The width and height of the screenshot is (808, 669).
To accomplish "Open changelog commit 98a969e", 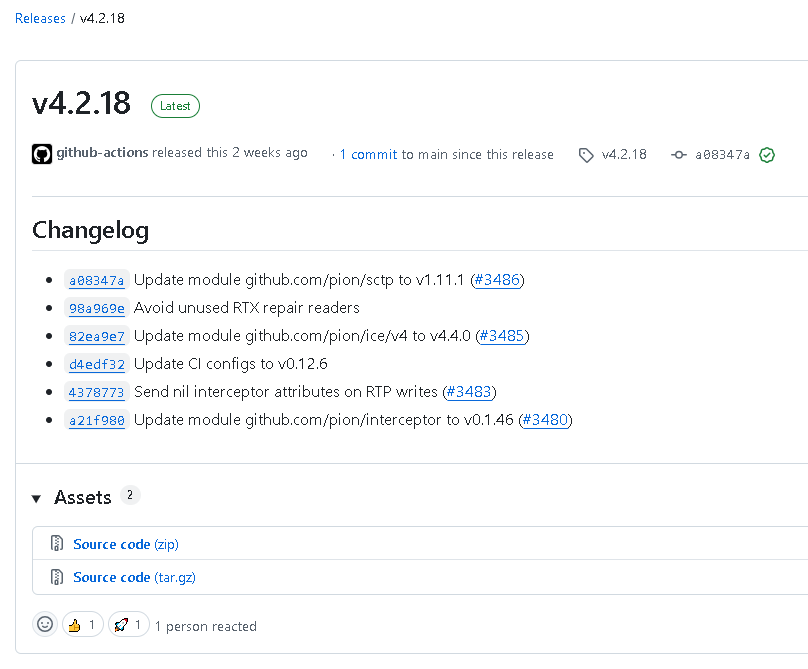I will [96, 308].
